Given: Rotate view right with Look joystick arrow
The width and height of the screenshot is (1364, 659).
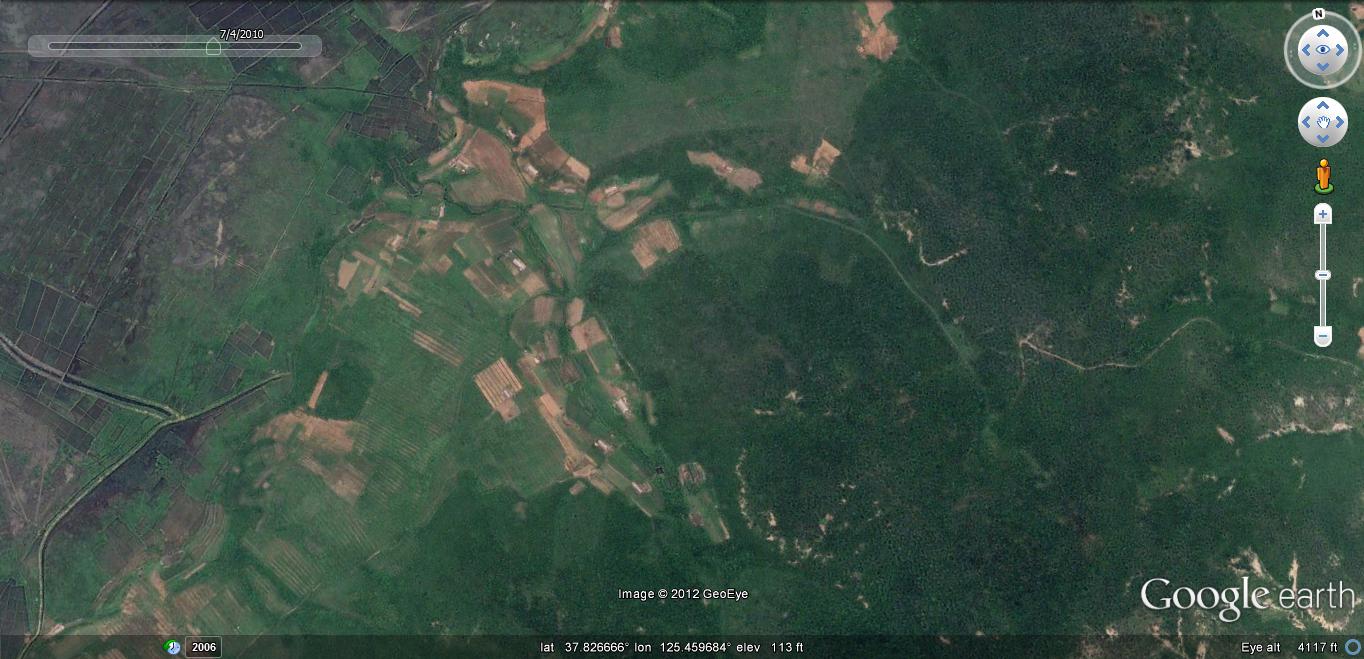Looking at the screenshot, I should (1341, 49).
